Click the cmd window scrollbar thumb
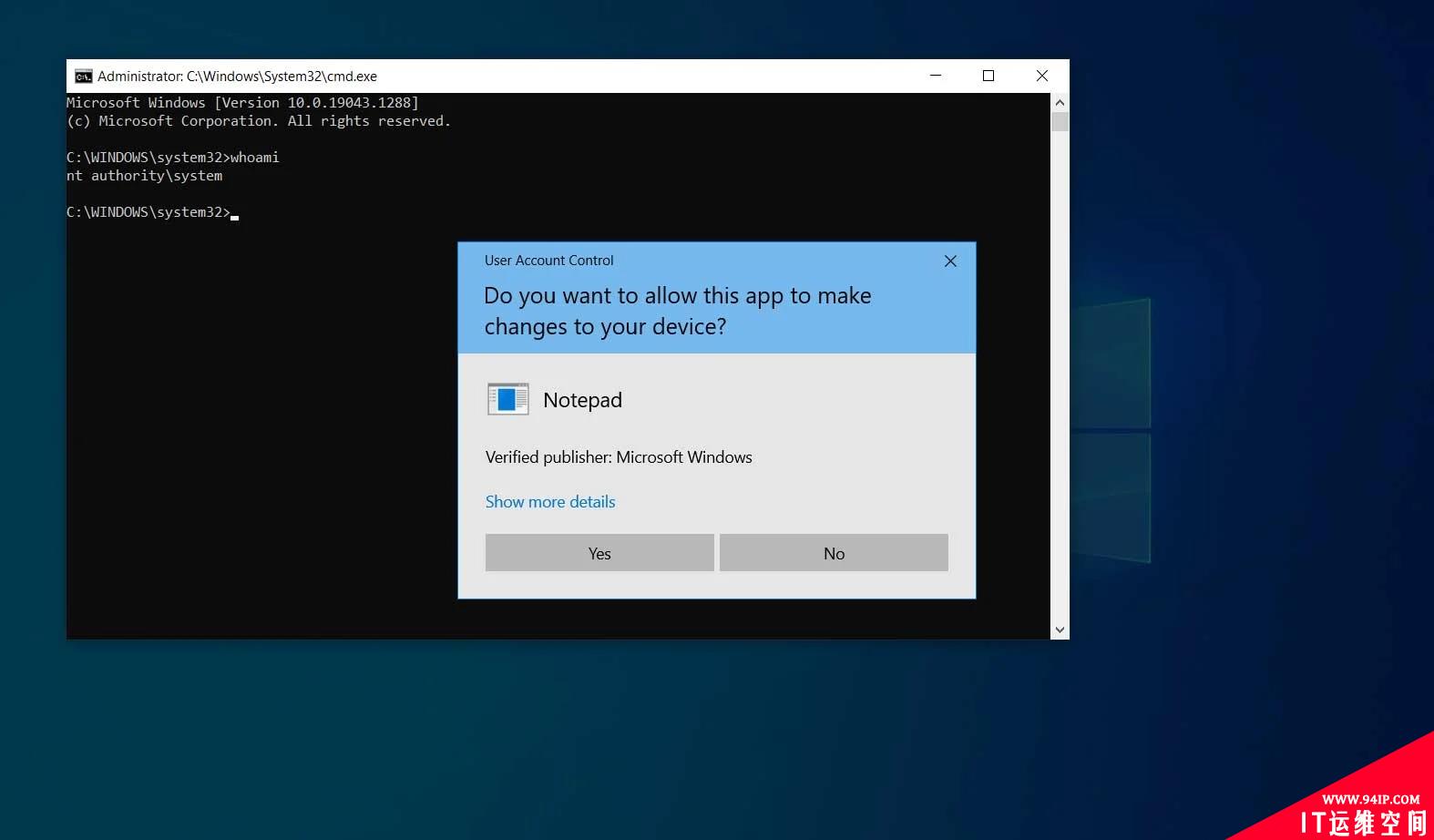 (x=1060, y=121)
